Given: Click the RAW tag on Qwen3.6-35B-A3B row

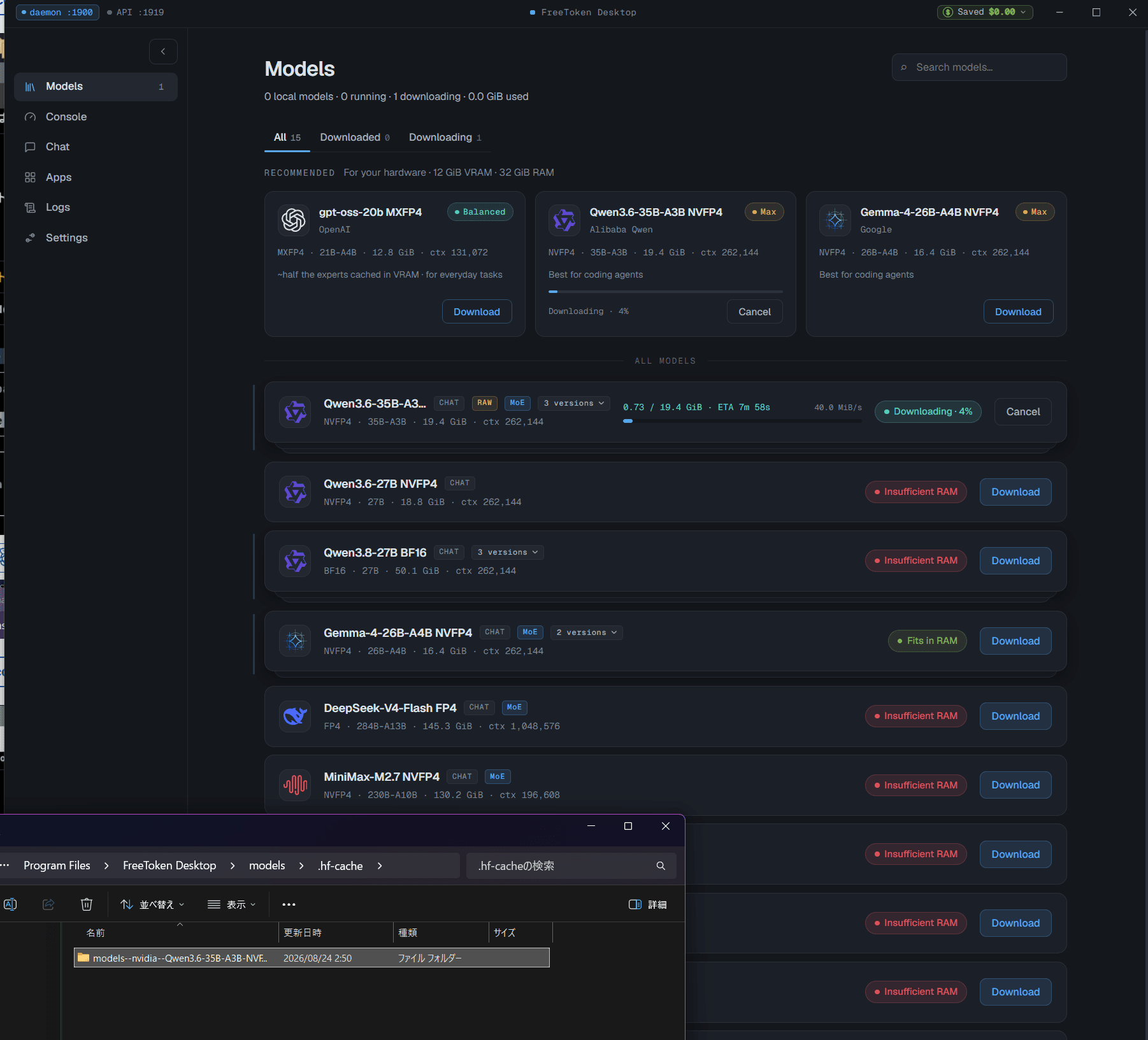Looking at the screenshot, I should click(x=484, y=402).
